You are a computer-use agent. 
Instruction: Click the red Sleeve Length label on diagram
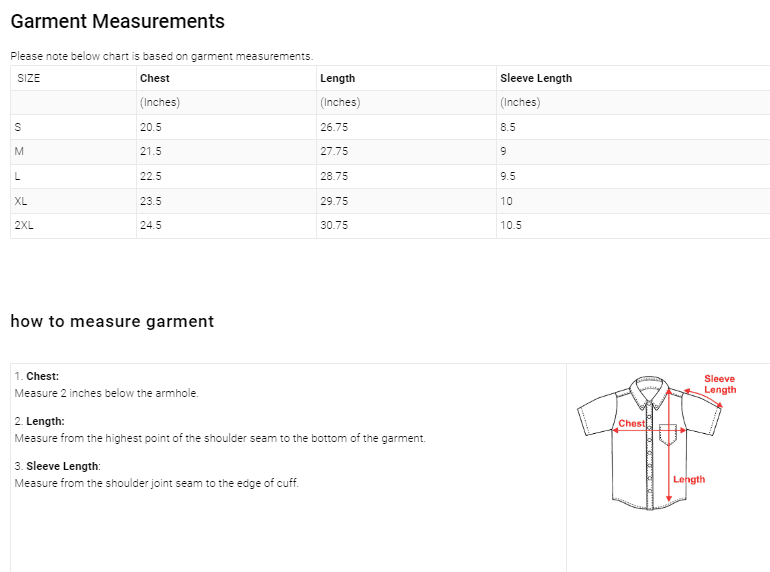[719, 384]
